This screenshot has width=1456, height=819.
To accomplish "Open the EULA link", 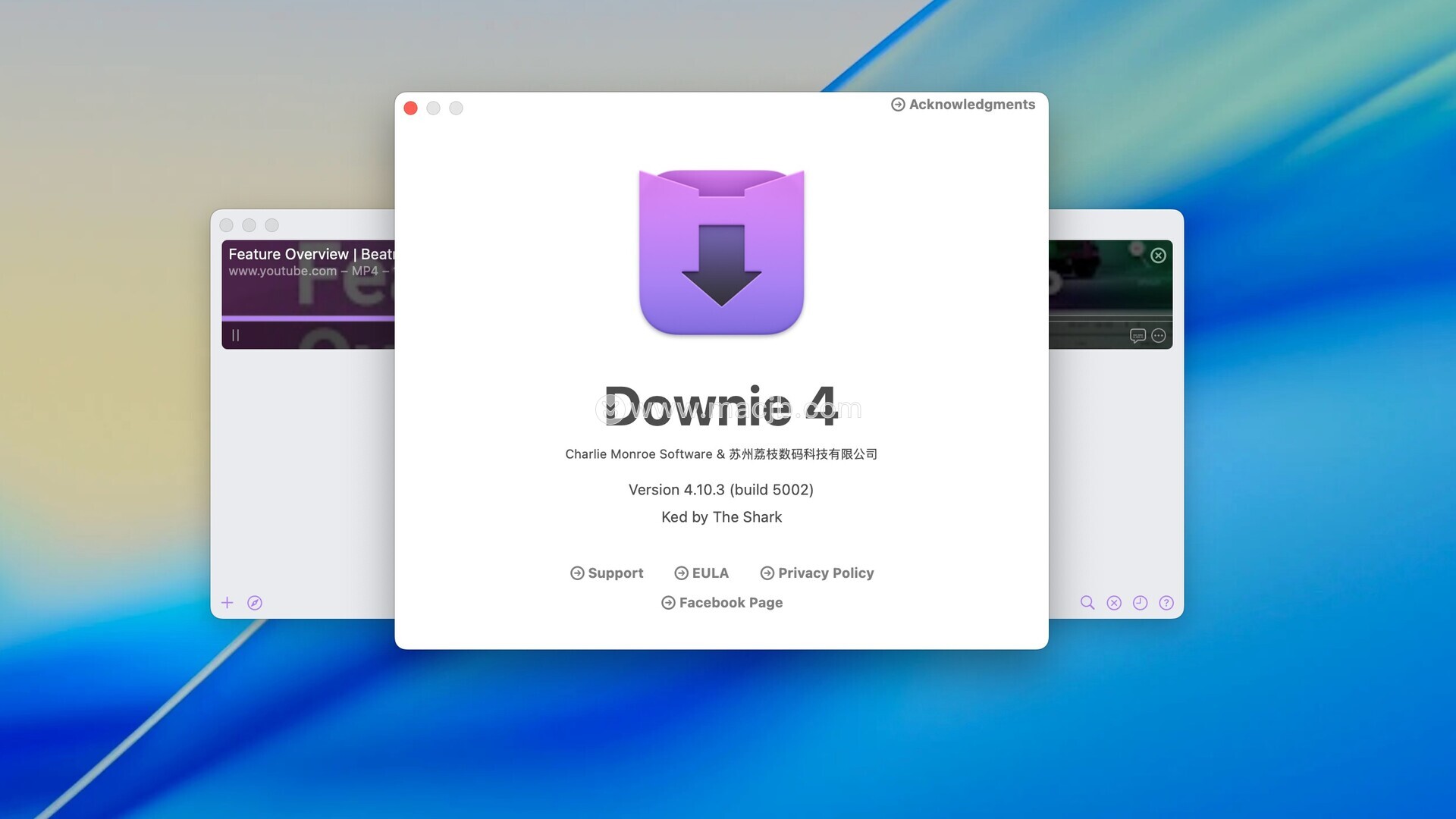I will tap(701, 573).
